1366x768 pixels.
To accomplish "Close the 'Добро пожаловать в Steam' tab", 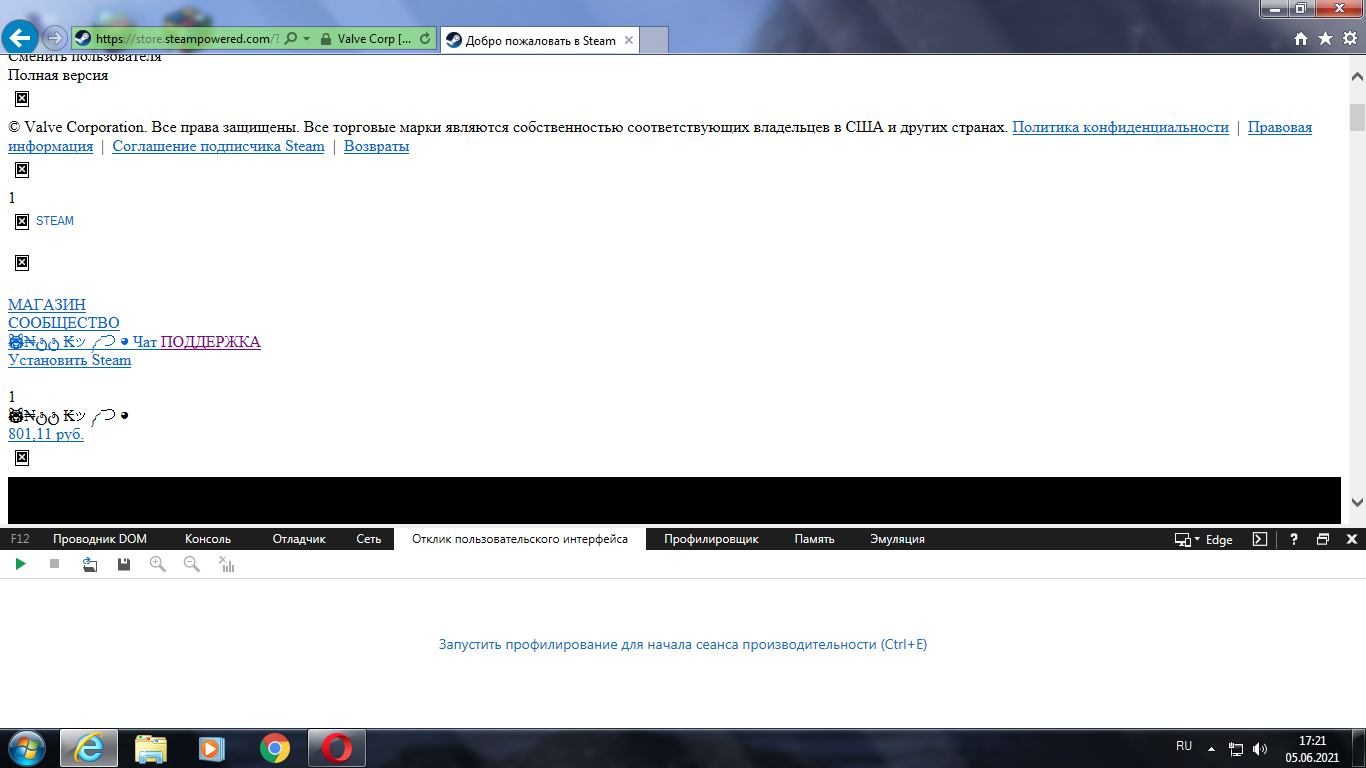I will pos(628,41).
